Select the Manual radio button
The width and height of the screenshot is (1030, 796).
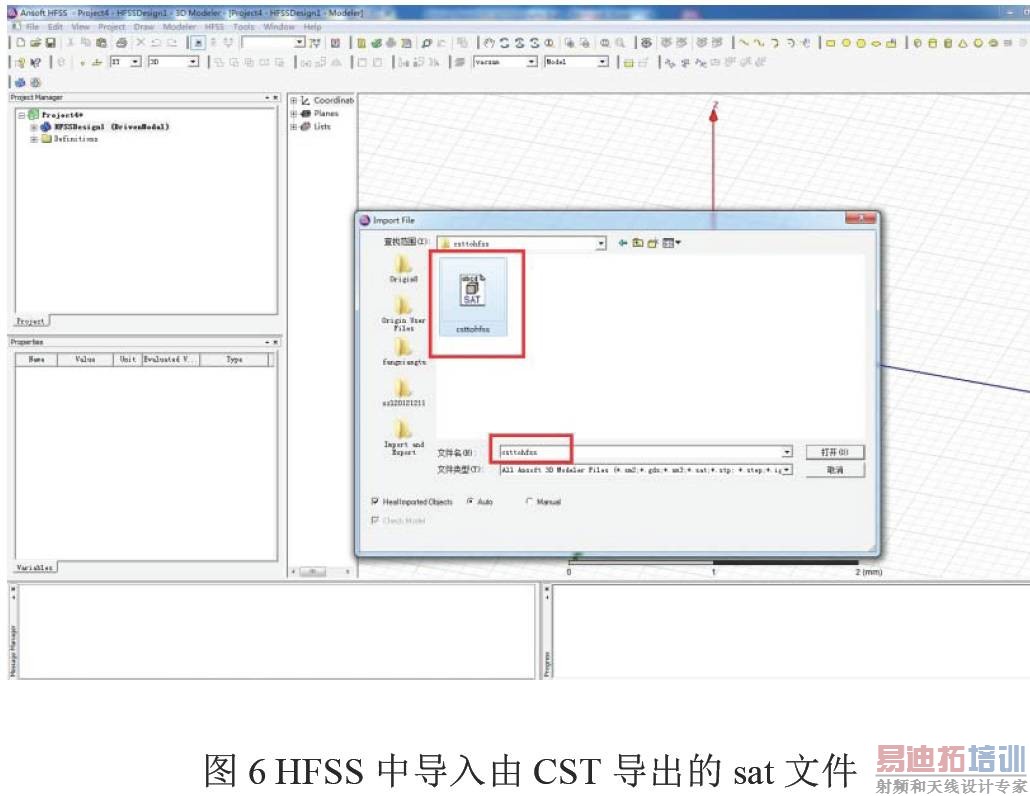pos(529,501)
